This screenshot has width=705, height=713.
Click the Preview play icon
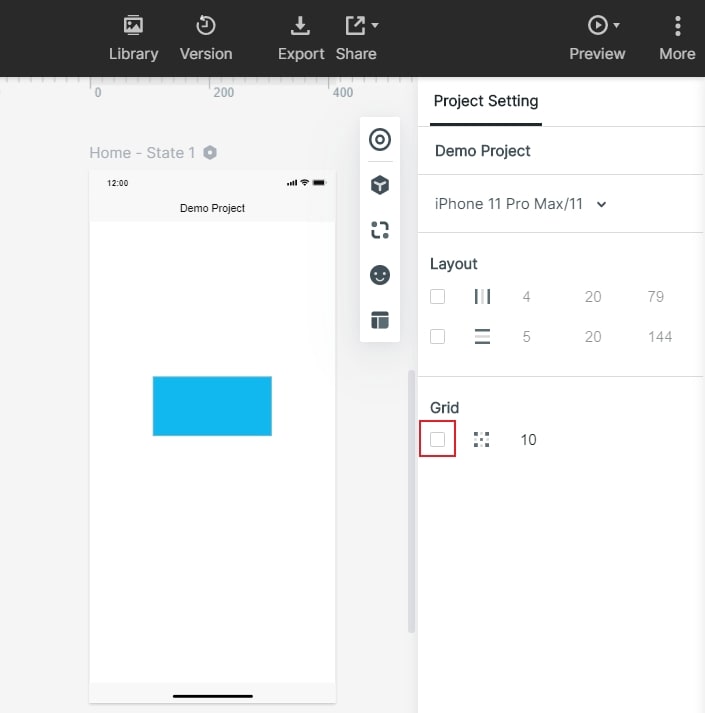tap(597, 25)
